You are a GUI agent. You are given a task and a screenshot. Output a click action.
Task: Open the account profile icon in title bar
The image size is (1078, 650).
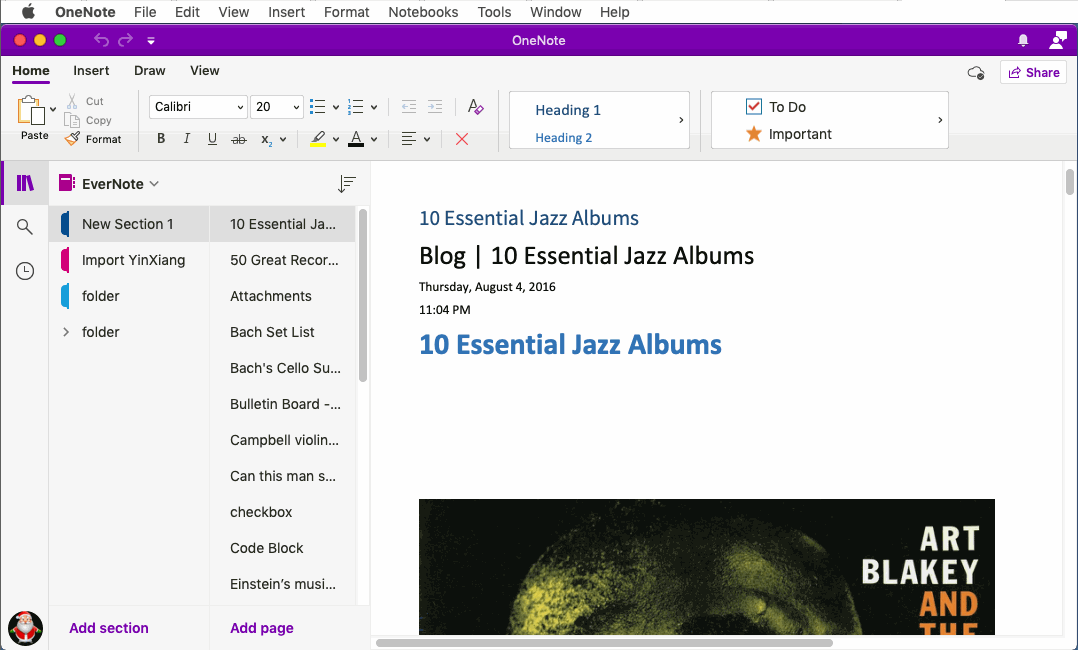[1057, 40]
